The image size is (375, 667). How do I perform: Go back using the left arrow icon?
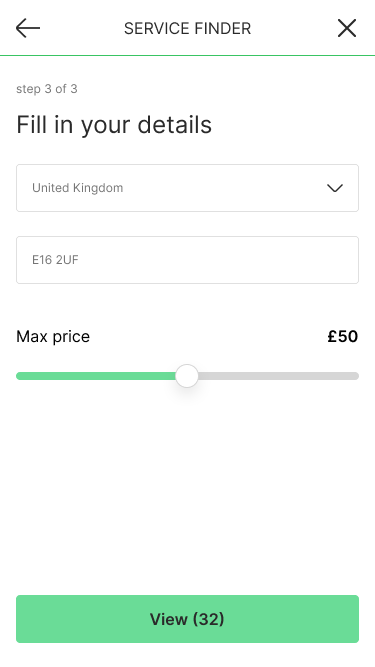pos(28,29)
